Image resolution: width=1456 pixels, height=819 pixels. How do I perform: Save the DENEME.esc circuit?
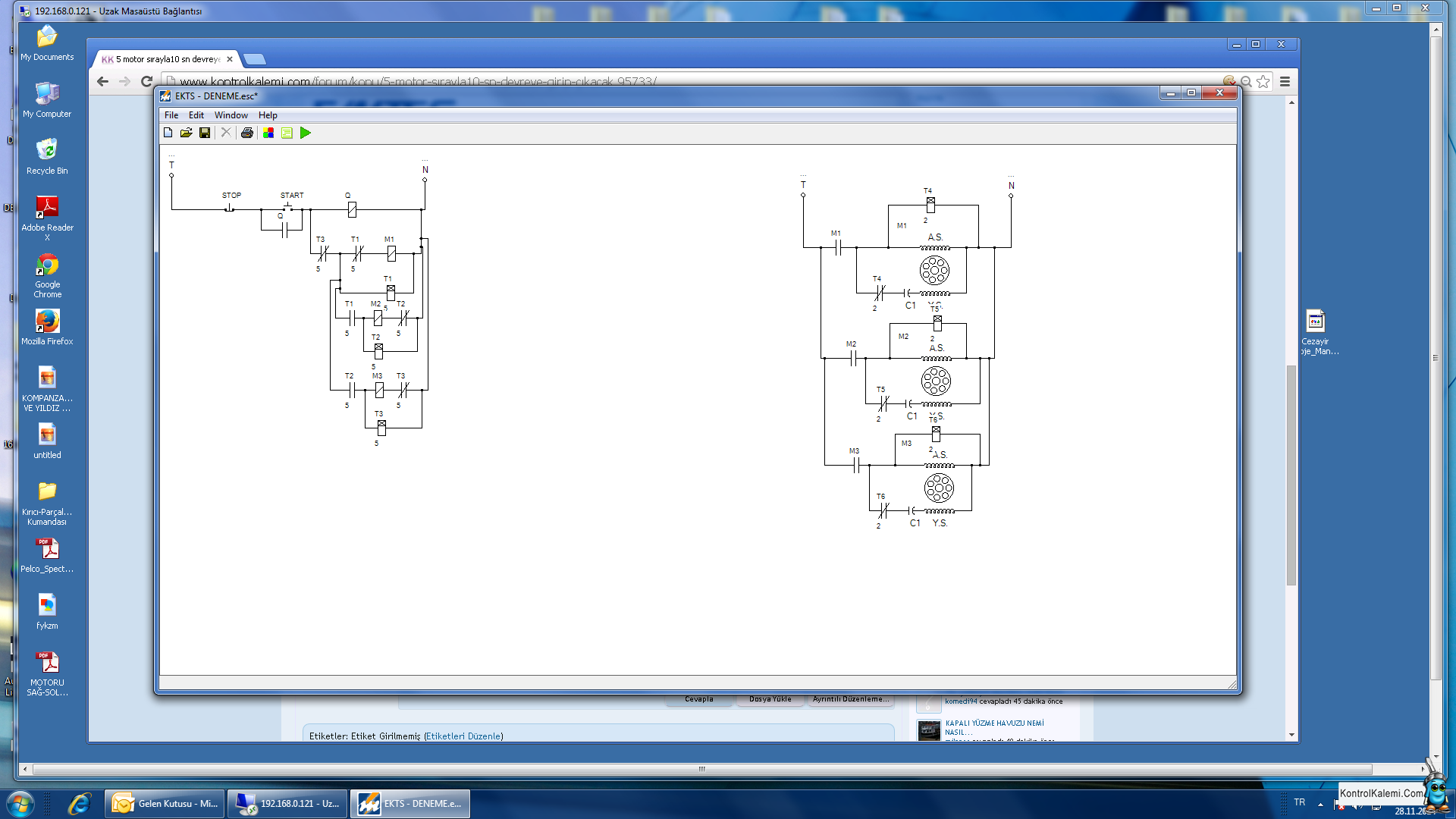point(205,133)
